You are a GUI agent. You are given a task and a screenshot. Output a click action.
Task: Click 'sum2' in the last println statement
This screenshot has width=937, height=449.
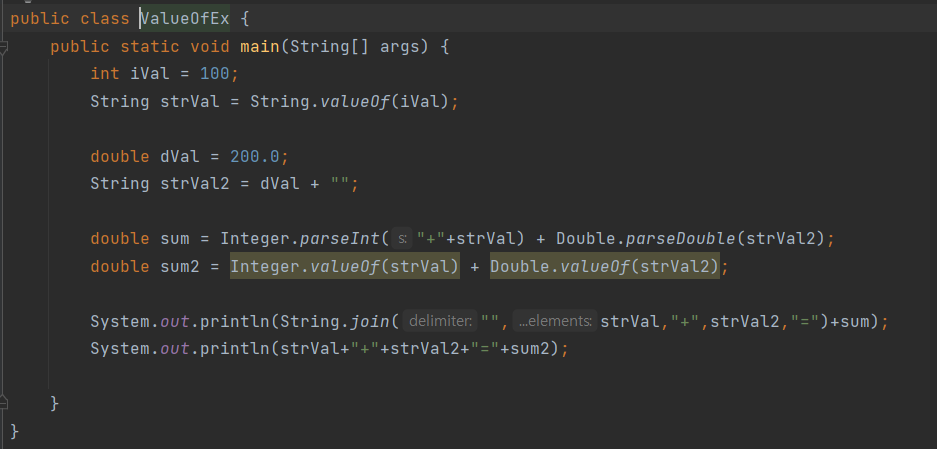[529, 348]
